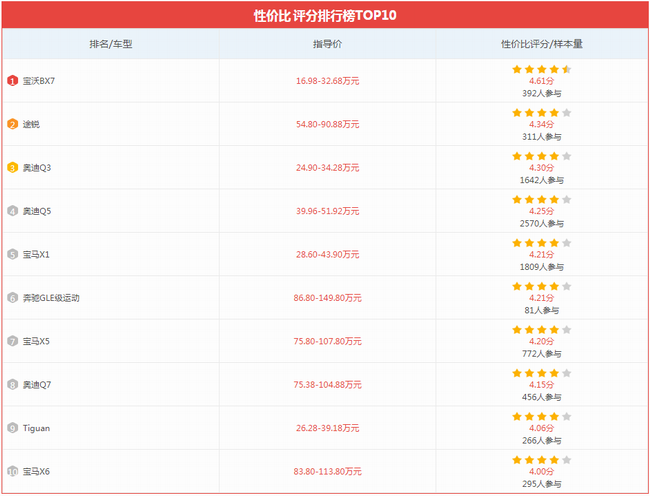The image size is (650, 496).
Task: Click the 指导价 column header
Action: (x=327, y=44)
